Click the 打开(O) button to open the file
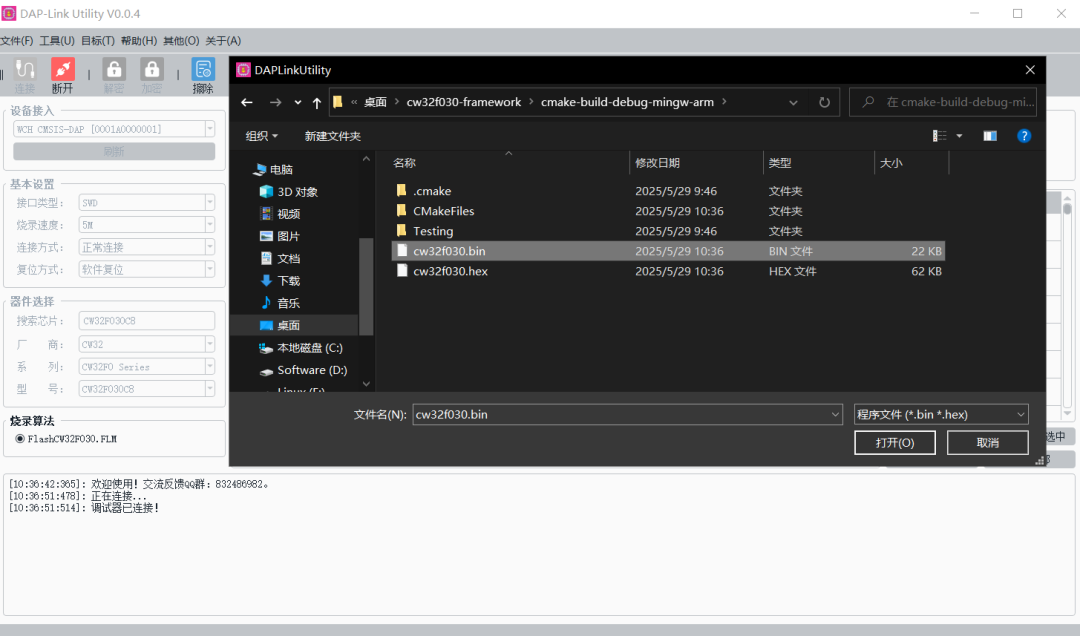Viewport: 1080px width, 636px height. pyautogui.click(x=894, y=442)
